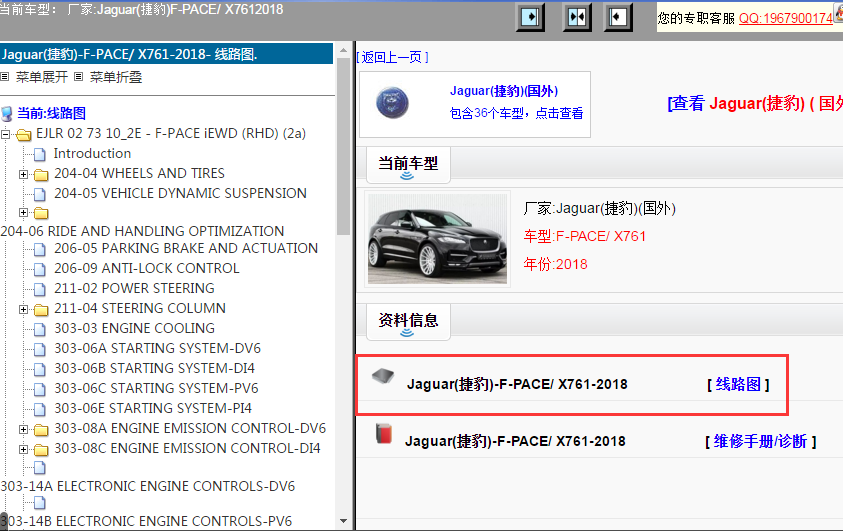The image size is (843, 531).
Task: Expand 303-08A ENGINE EMISSION CONTROL-DV6 node
Action: coord(23,429)
